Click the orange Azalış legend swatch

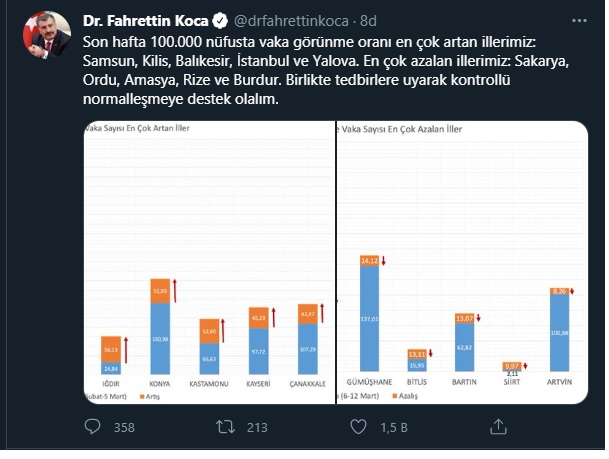[395, 396]
